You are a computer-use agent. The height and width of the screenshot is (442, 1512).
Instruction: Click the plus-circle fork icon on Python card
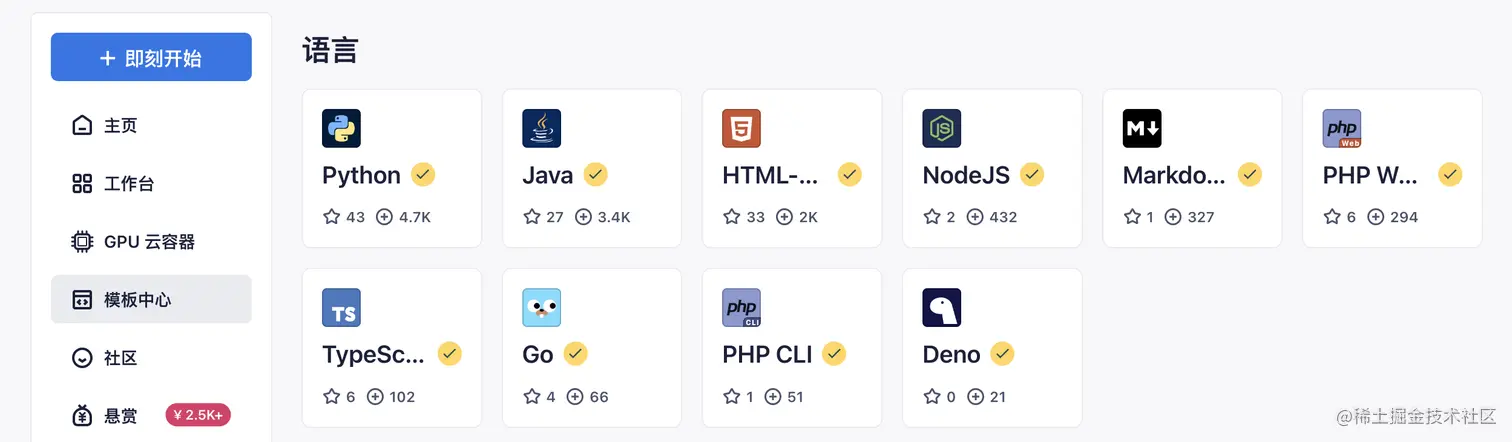click(x=384, y=217)
